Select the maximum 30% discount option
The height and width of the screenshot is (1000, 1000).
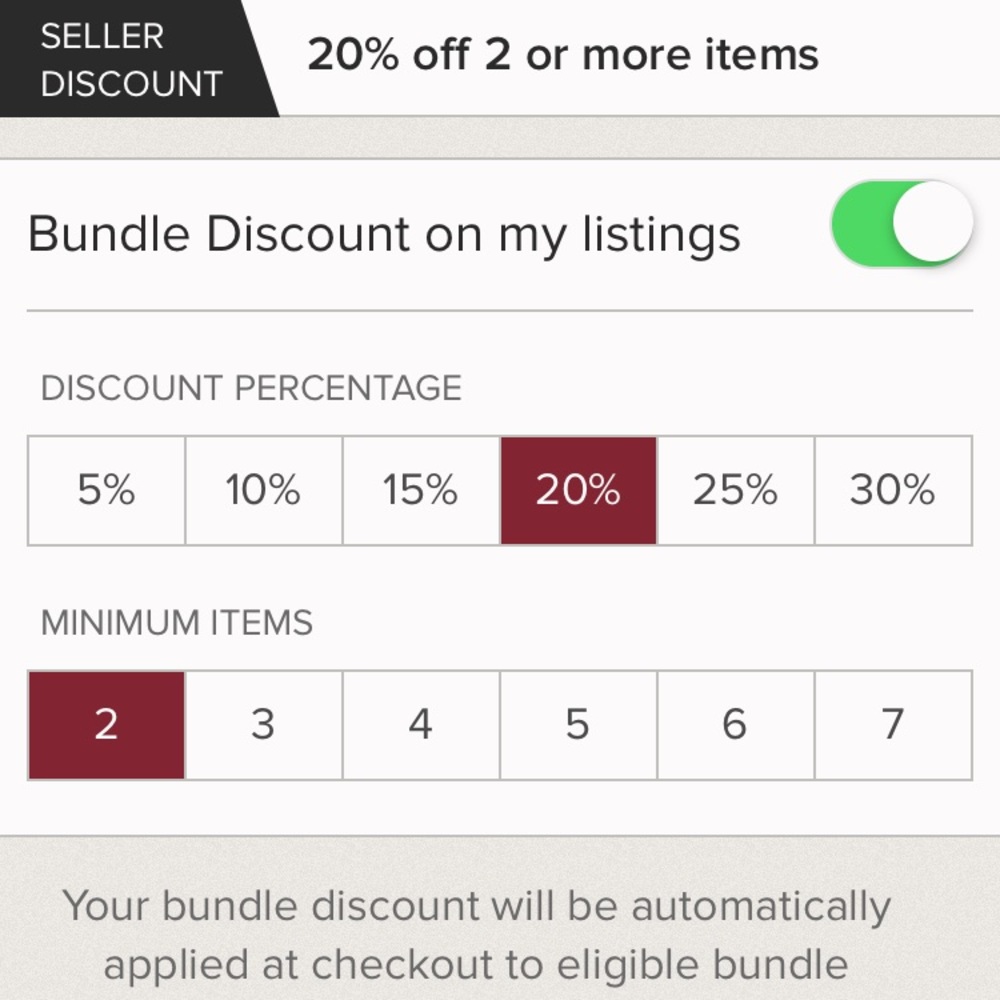point(893,490)
